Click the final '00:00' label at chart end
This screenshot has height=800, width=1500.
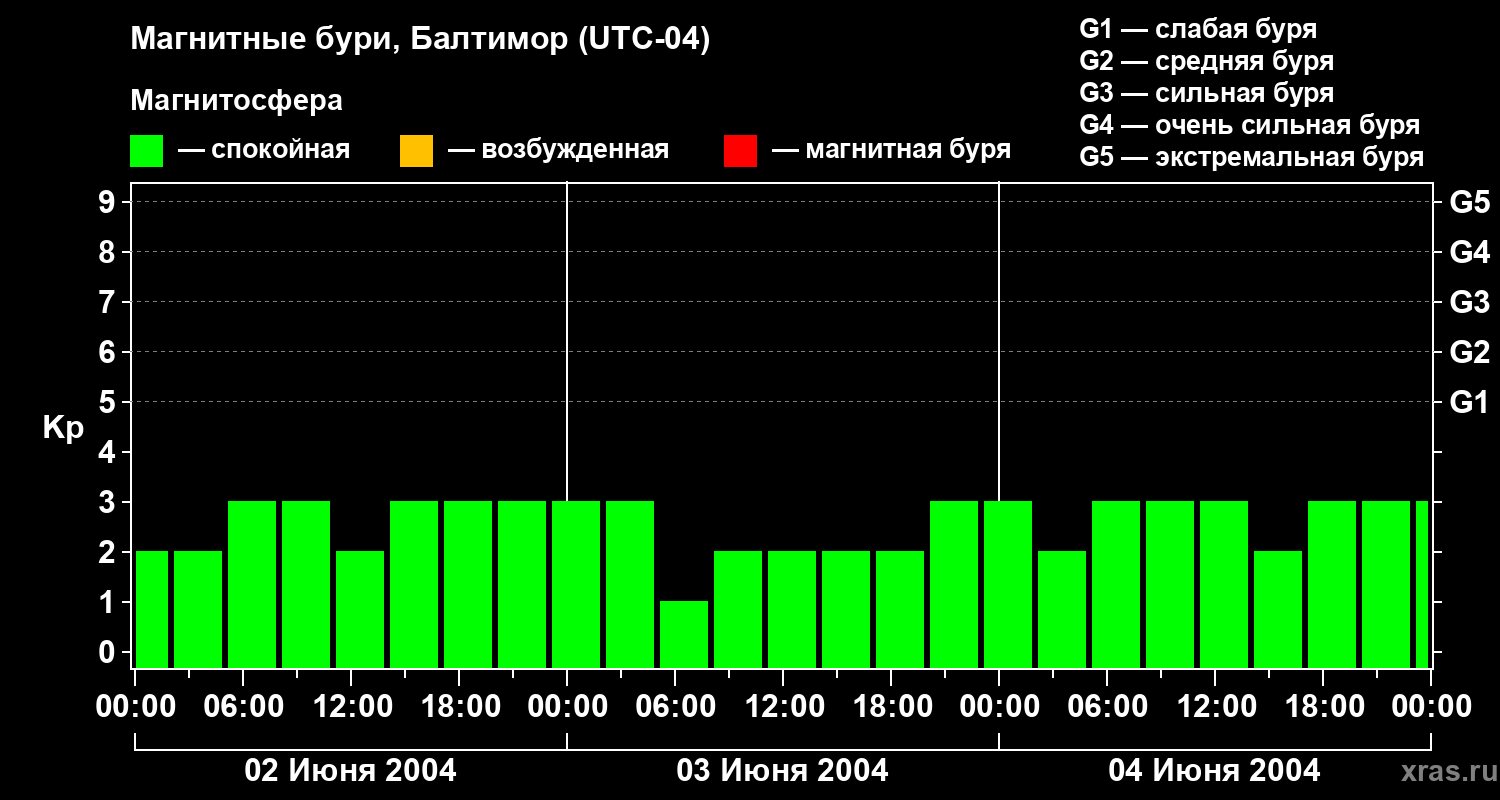[1431, 707]
